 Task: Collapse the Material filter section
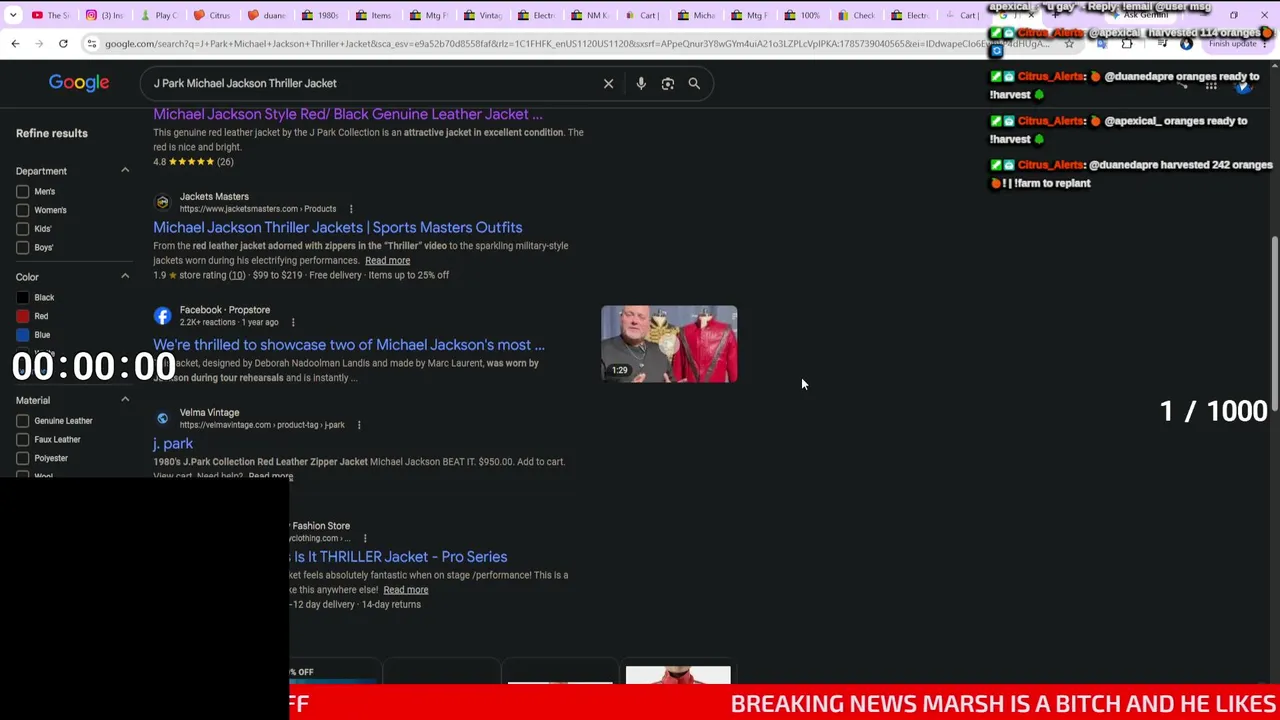(125, 400)
